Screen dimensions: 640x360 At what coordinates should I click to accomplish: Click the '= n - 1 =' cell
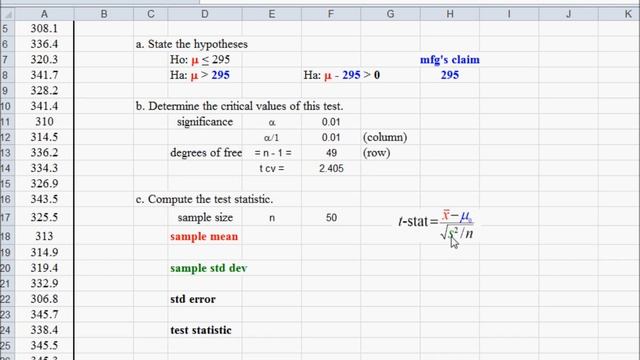pos(273,153)
